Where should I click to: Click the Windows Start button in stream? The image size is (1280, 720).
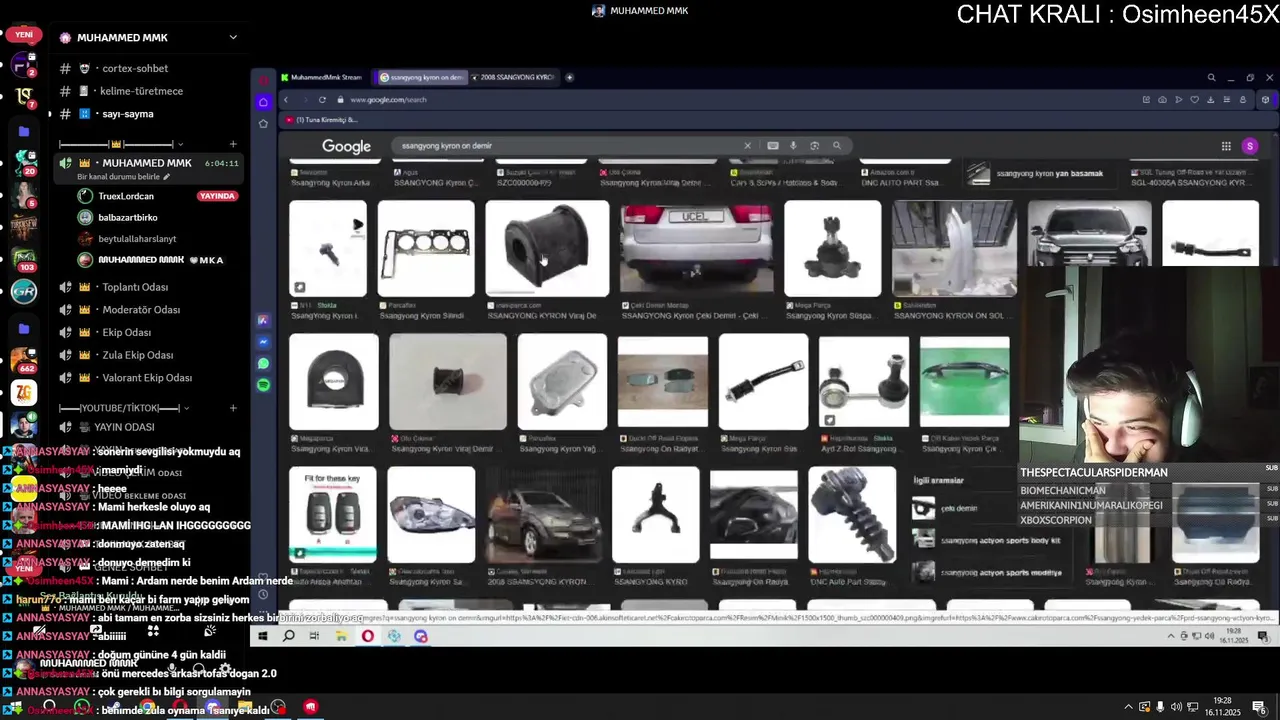pos(263,636)
